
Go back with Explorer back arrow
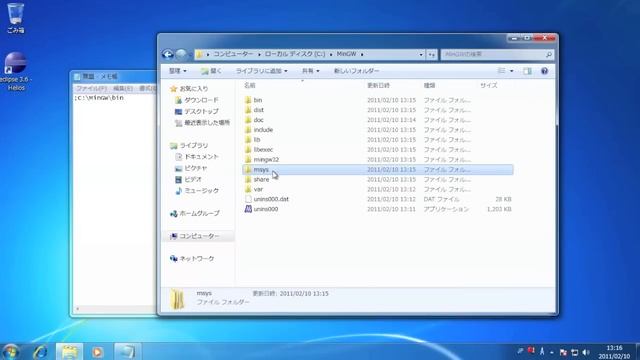coord(167,54)
